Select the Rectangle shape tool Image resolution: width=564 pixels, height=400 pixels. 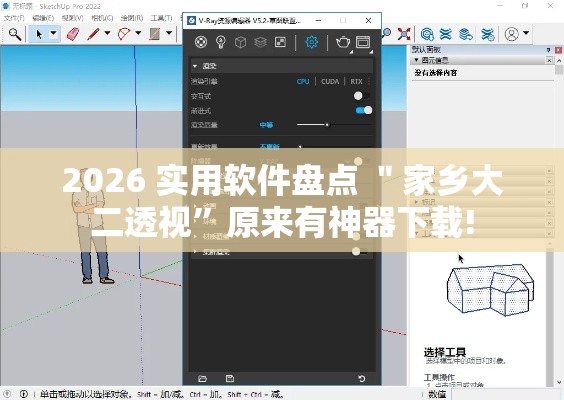click(x=155, y=34)
